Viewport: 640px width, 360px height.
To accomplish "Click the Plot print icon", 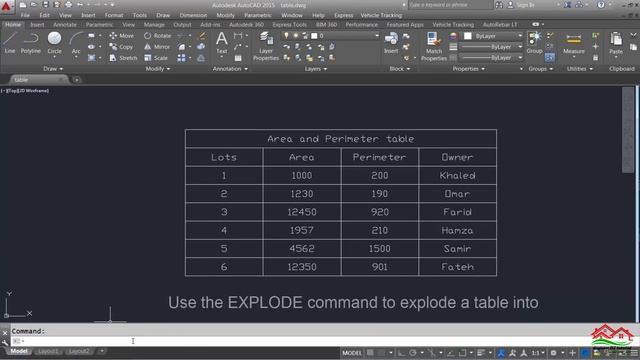I will click(68, 5).
